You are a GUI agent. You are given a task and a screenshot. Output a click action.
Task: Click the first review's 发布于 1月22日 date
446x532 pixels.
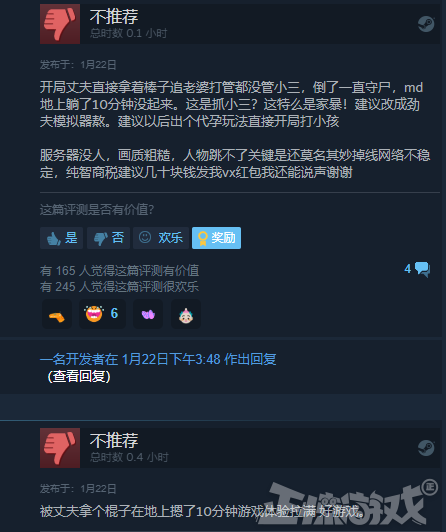78,64
